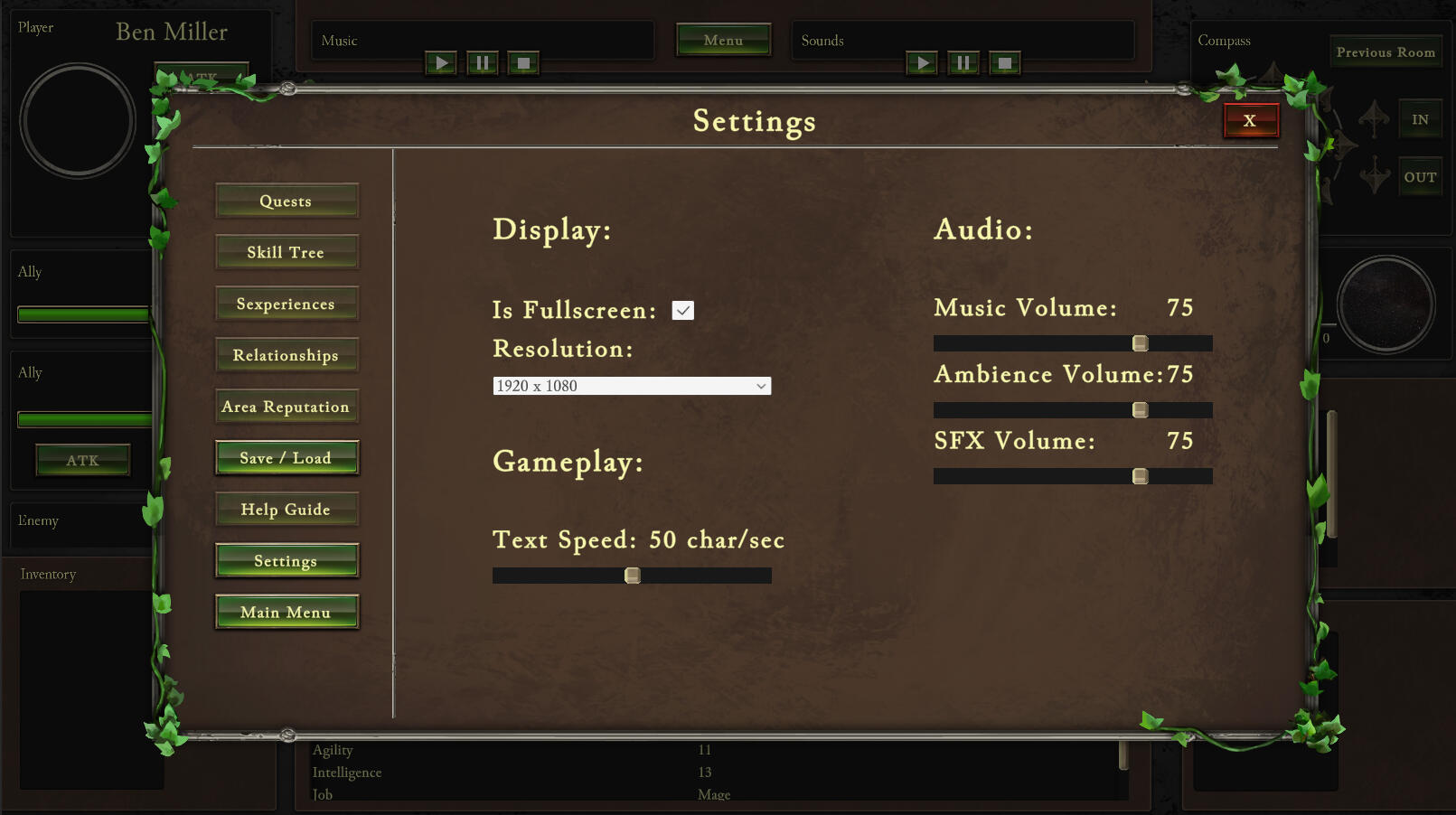Play the Sounds track

pyautogui.click(x=922, y=63)
